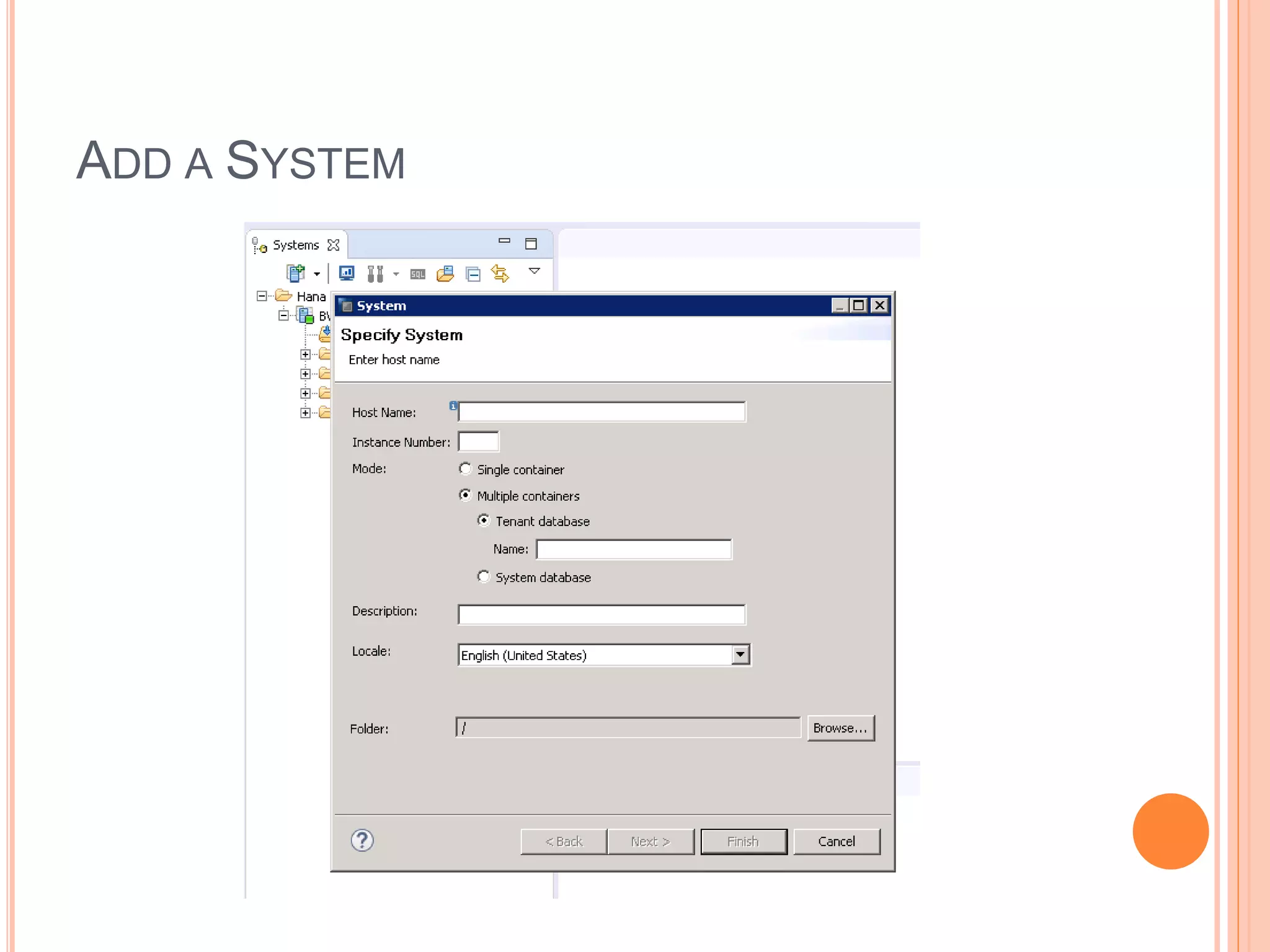Image resolution: width=1270 pixels, height=952 pixels.
Task: Click the Collapse All toolbar icon
Action: pos(473,274)
